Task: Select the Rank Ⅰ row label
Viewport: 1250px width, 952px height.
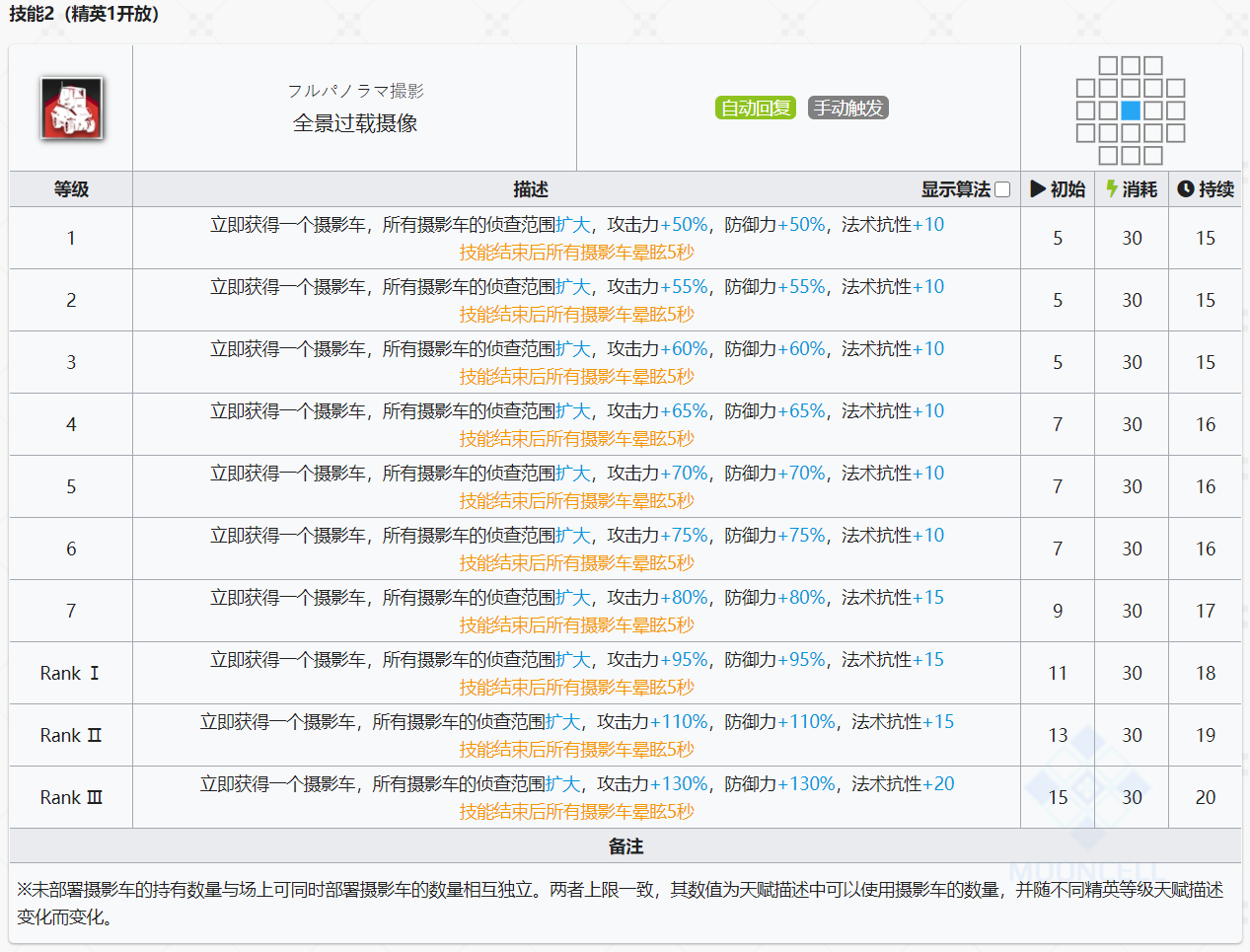Action: [70, 673]
